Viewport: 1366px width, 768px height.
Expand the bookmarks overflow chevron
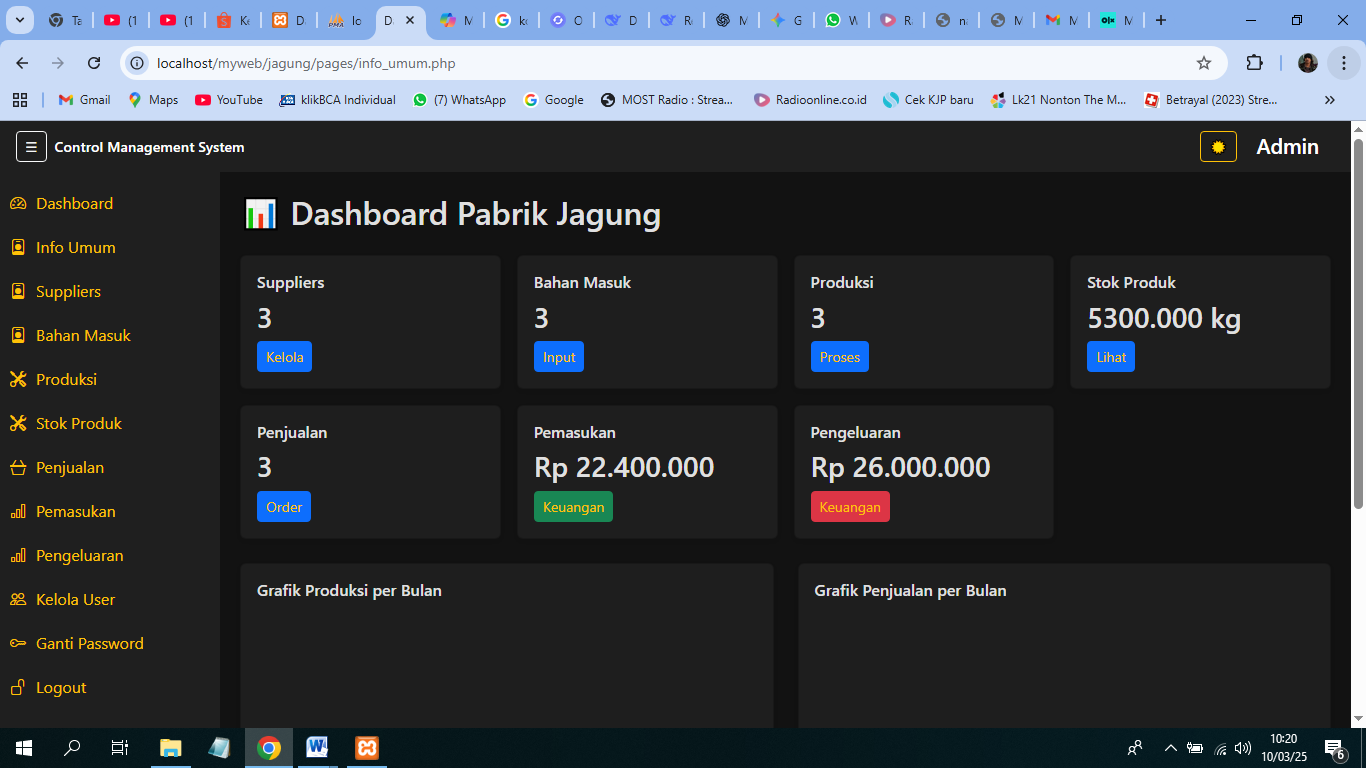[x=1329, y=100]
